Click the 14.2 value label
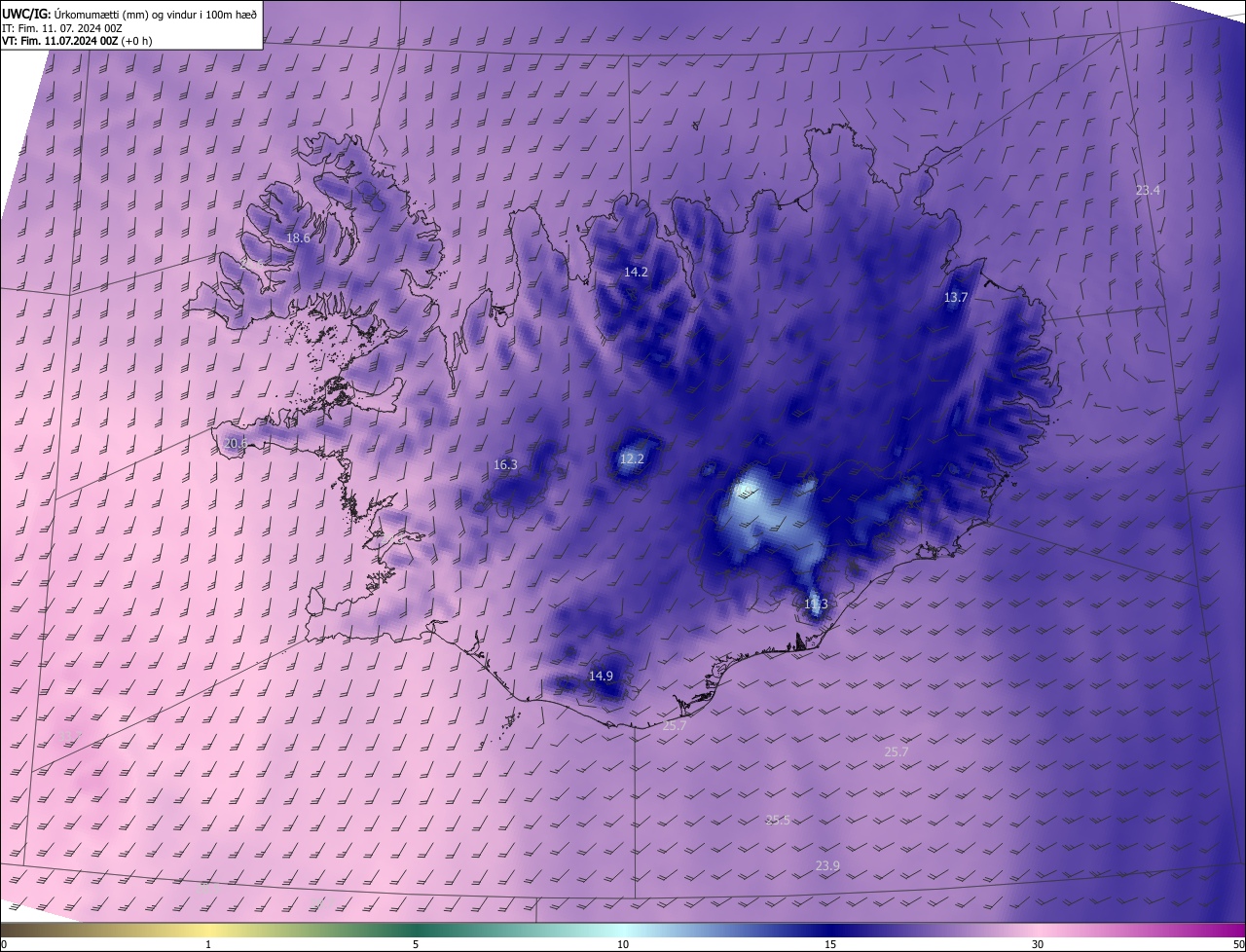The width and height of the screenshot is (1246, 952). pos(636,273)
